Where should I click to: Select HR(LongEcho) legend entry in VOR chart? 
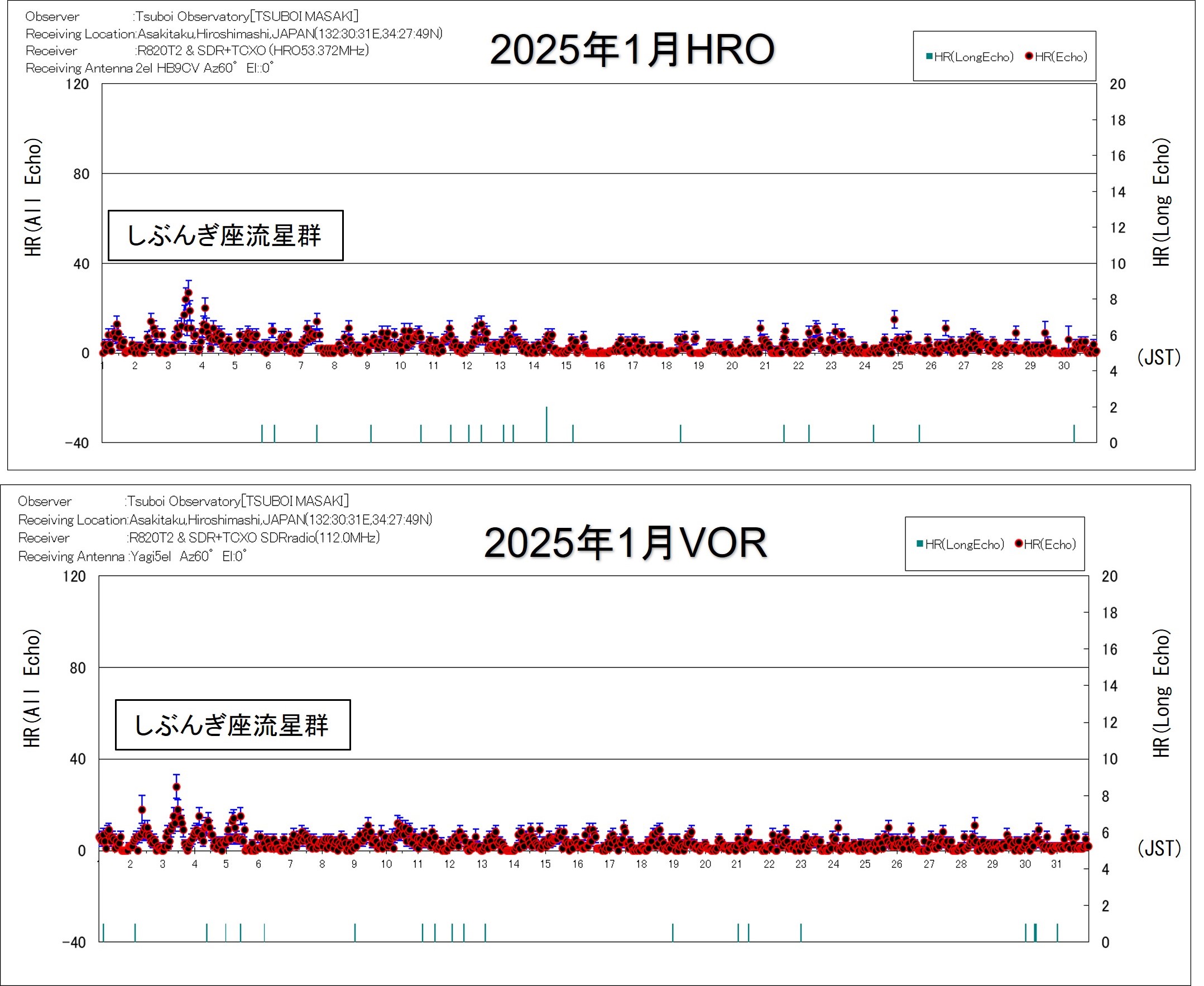pyautogui.click(x=961, y=544)
